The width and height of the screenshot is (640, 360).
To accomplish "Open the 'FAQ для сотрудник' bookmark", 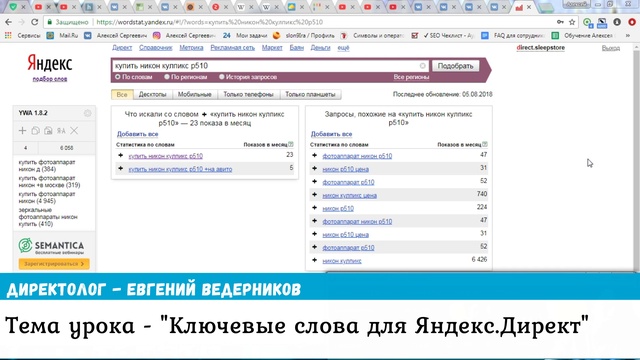I will 513,36.
